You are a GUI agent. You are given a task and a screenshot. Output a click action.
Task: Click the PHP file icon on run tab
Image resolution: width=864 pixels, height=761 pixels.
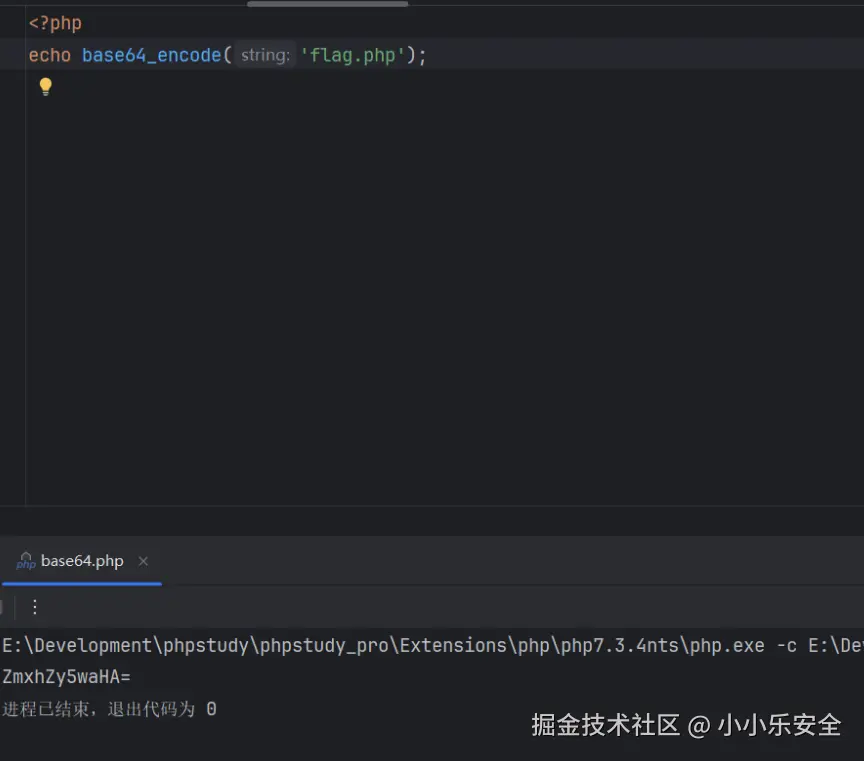pos(26,561)
